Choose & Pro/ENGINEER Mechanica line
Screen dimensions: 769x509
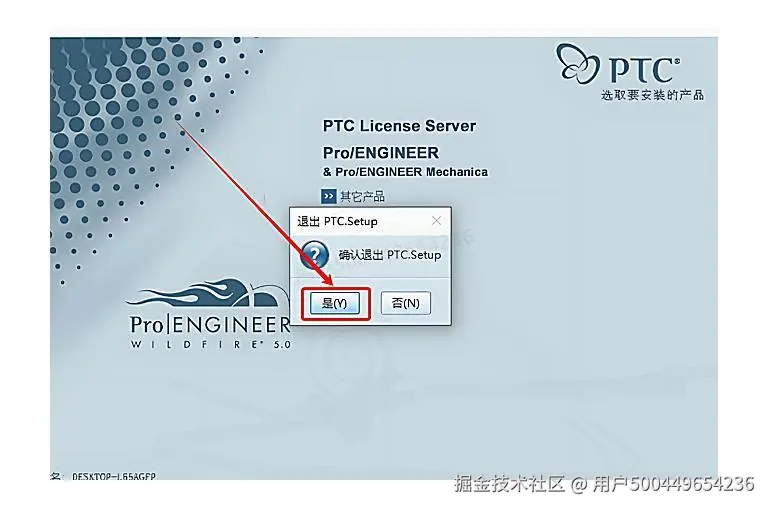click(405, 172)
